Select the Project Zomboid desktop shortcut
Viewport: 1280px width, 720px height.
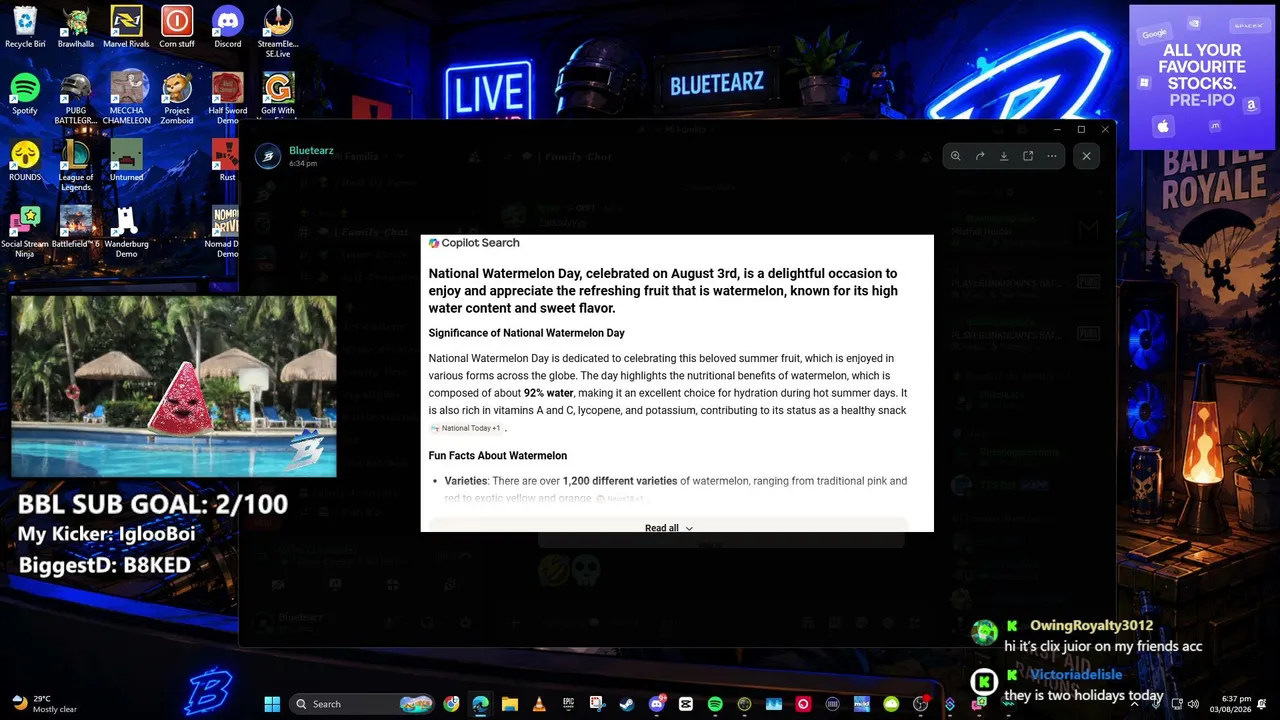coord(177,99)
